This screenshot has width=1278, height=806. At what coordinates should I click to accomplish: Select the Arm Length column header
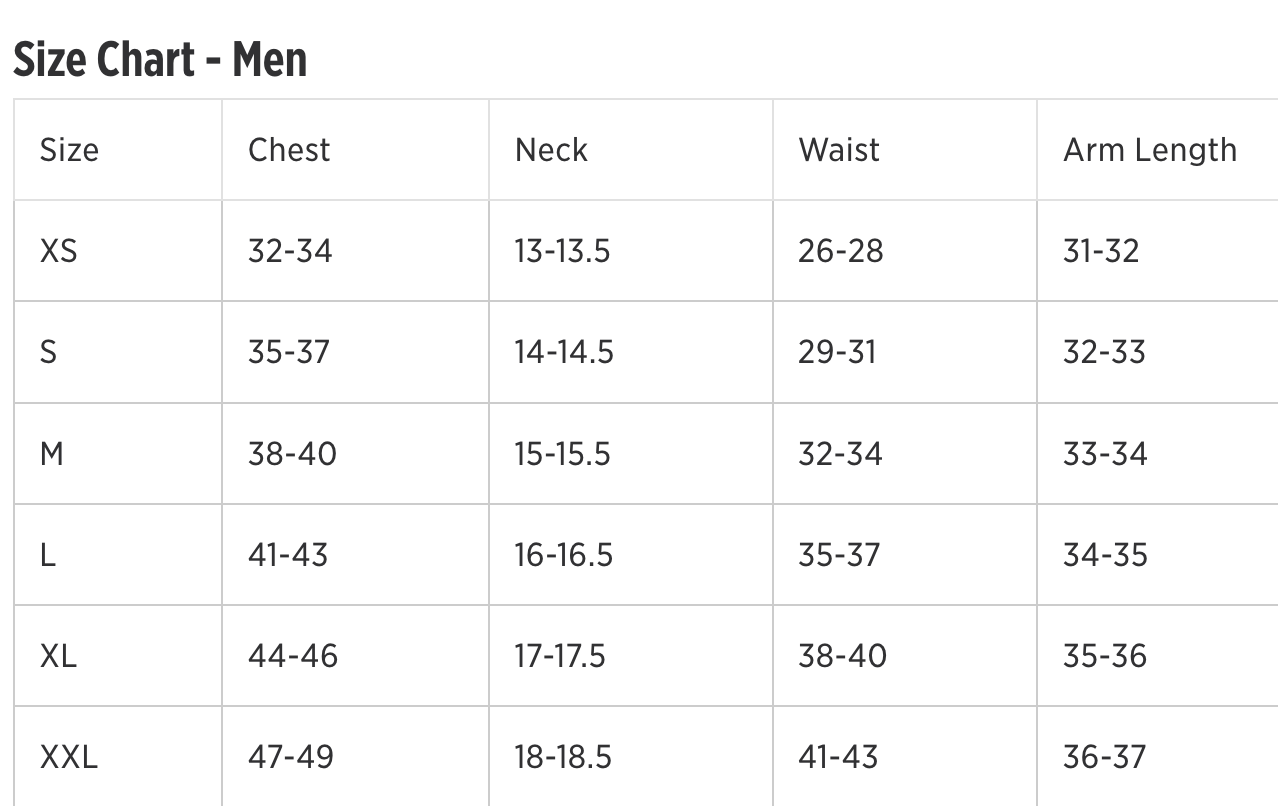(x=1150, y=150)
